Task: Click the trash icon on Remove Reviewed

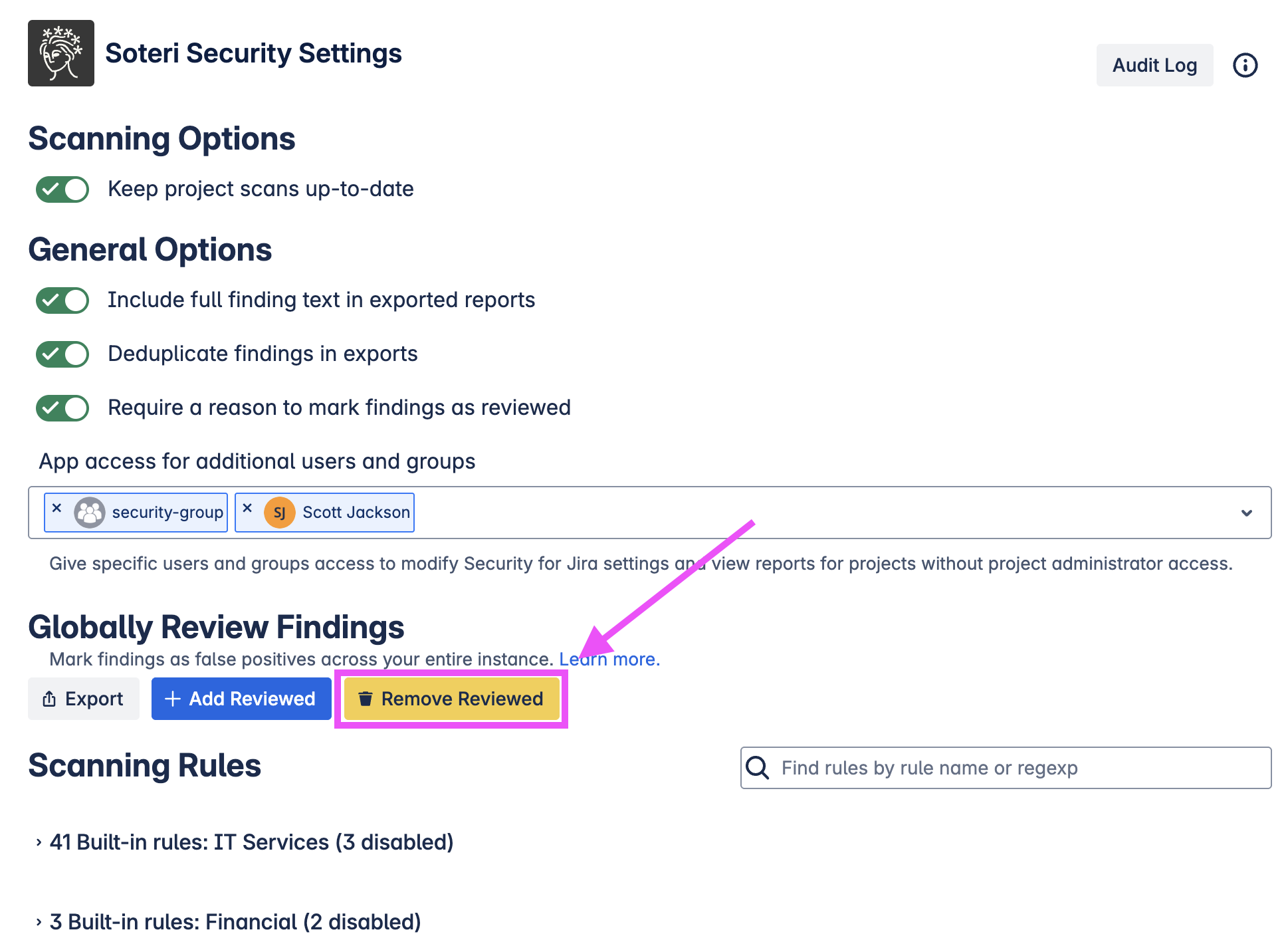Action: [365, 699]
